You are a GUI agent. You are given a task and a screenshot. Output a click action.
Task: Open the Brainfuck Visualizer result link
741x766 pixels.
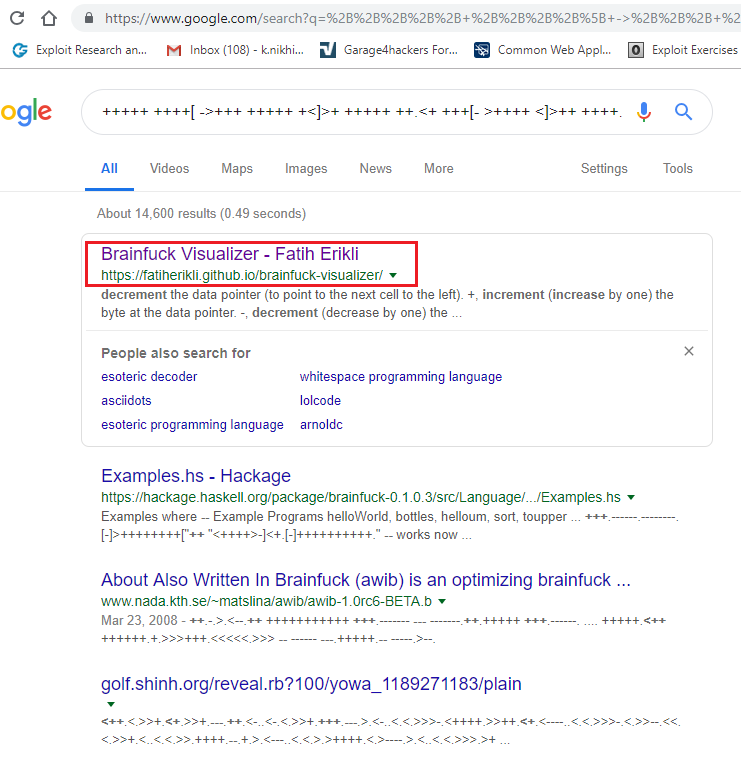[x=229, y=254]
